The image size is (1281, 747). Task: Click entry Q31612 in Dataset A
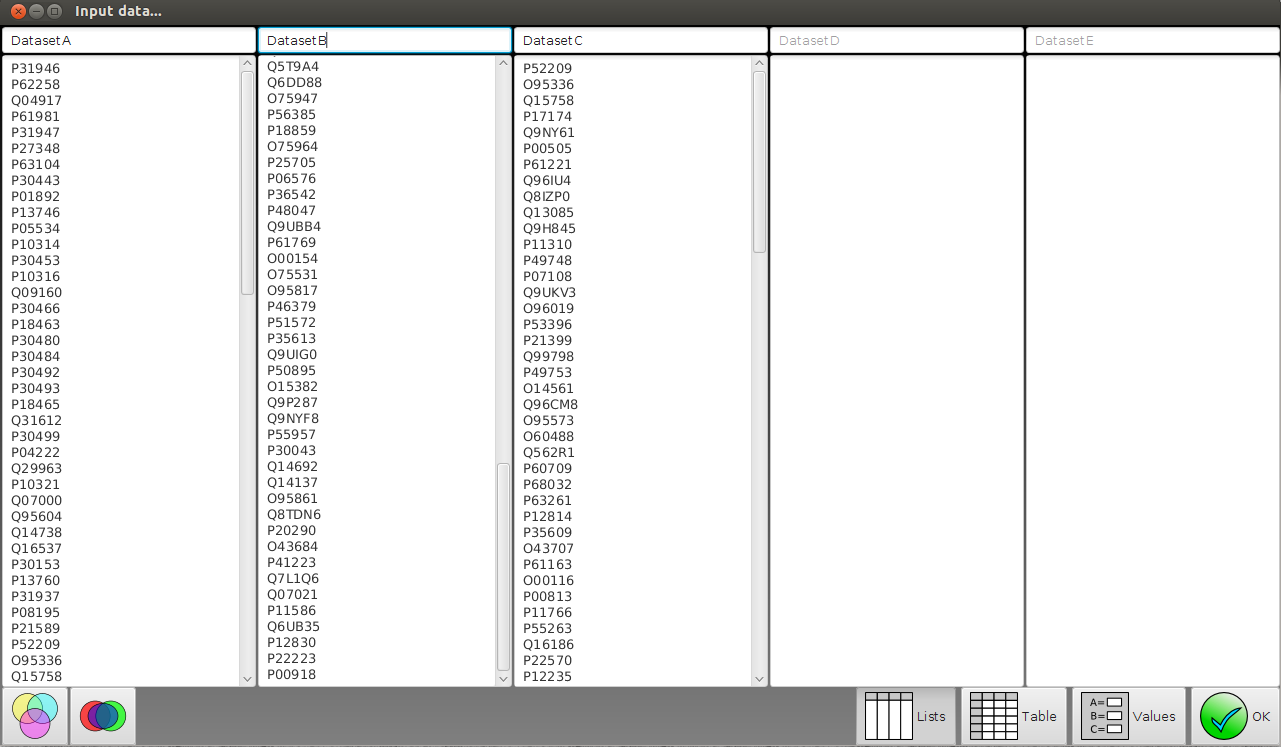(x=37, y=420)
